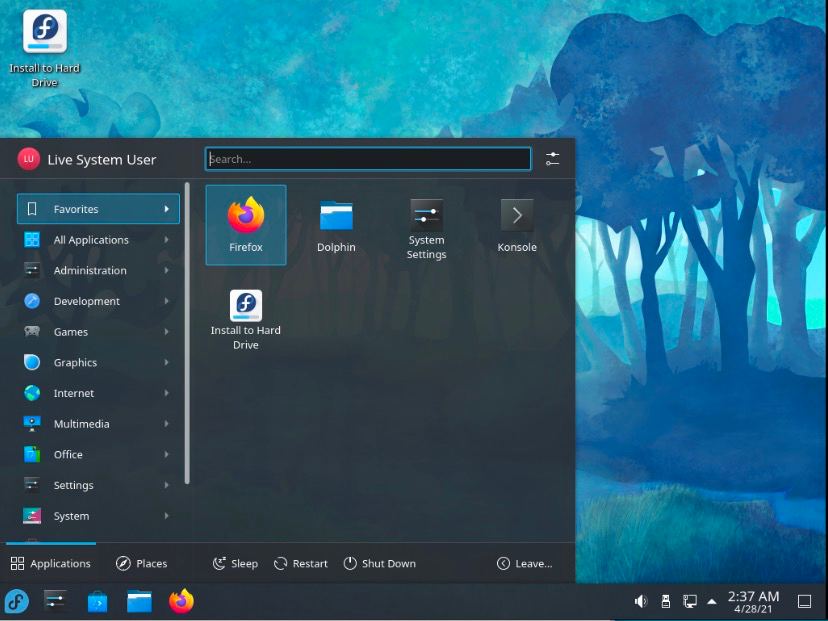Expand the System category arrow
Screen dimensions: 828x621
pos(166,515)
